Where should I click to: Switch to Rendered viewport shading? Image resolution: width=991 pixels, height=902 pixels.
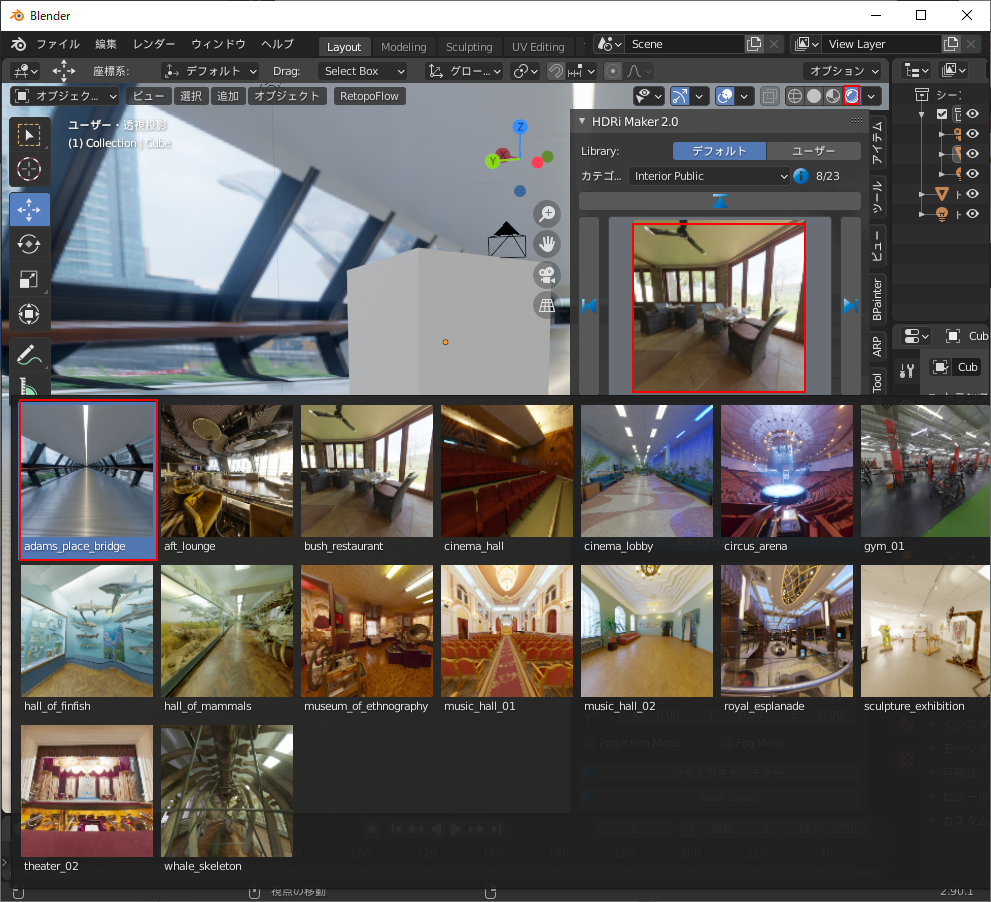[852, 95]
